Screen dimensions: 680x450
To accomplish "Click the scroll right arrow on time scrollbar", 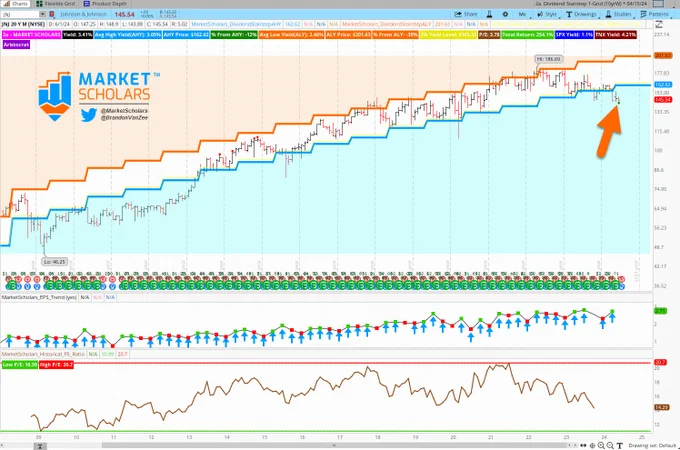I will pyautogui.click(x=575, y=445).
